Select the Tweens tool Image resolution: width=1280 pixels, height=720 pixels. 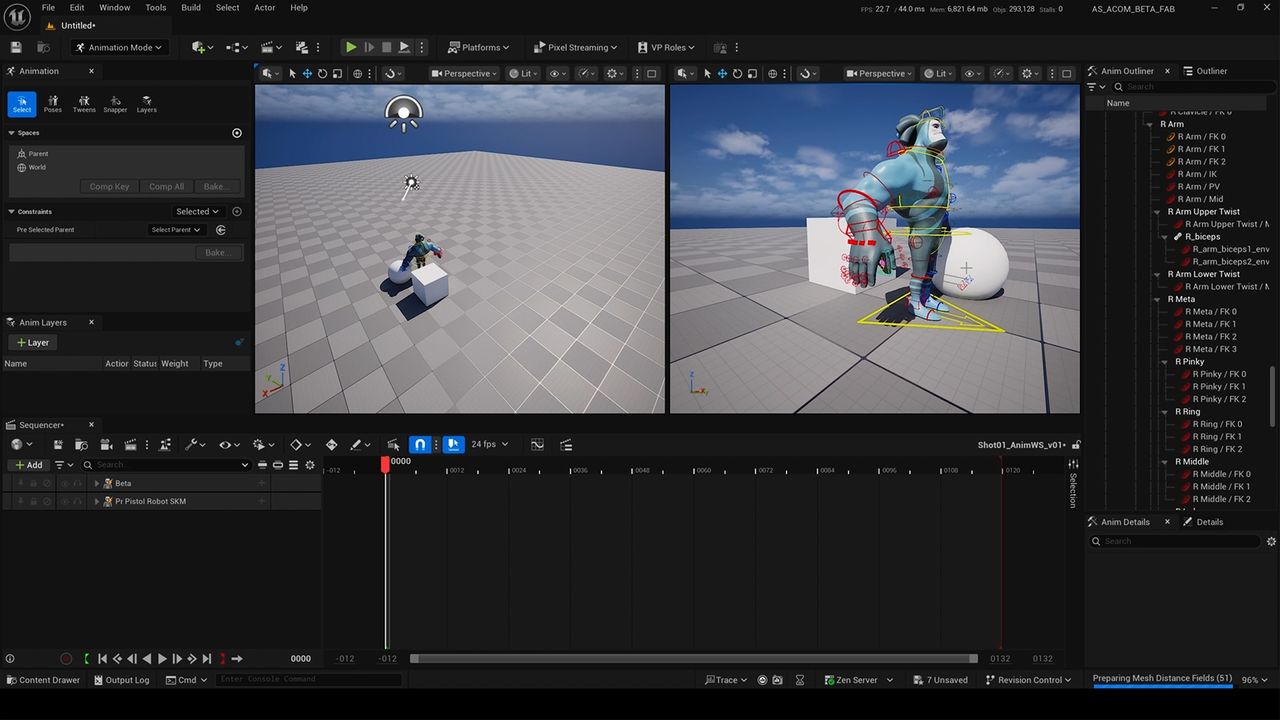click(84, 103)
